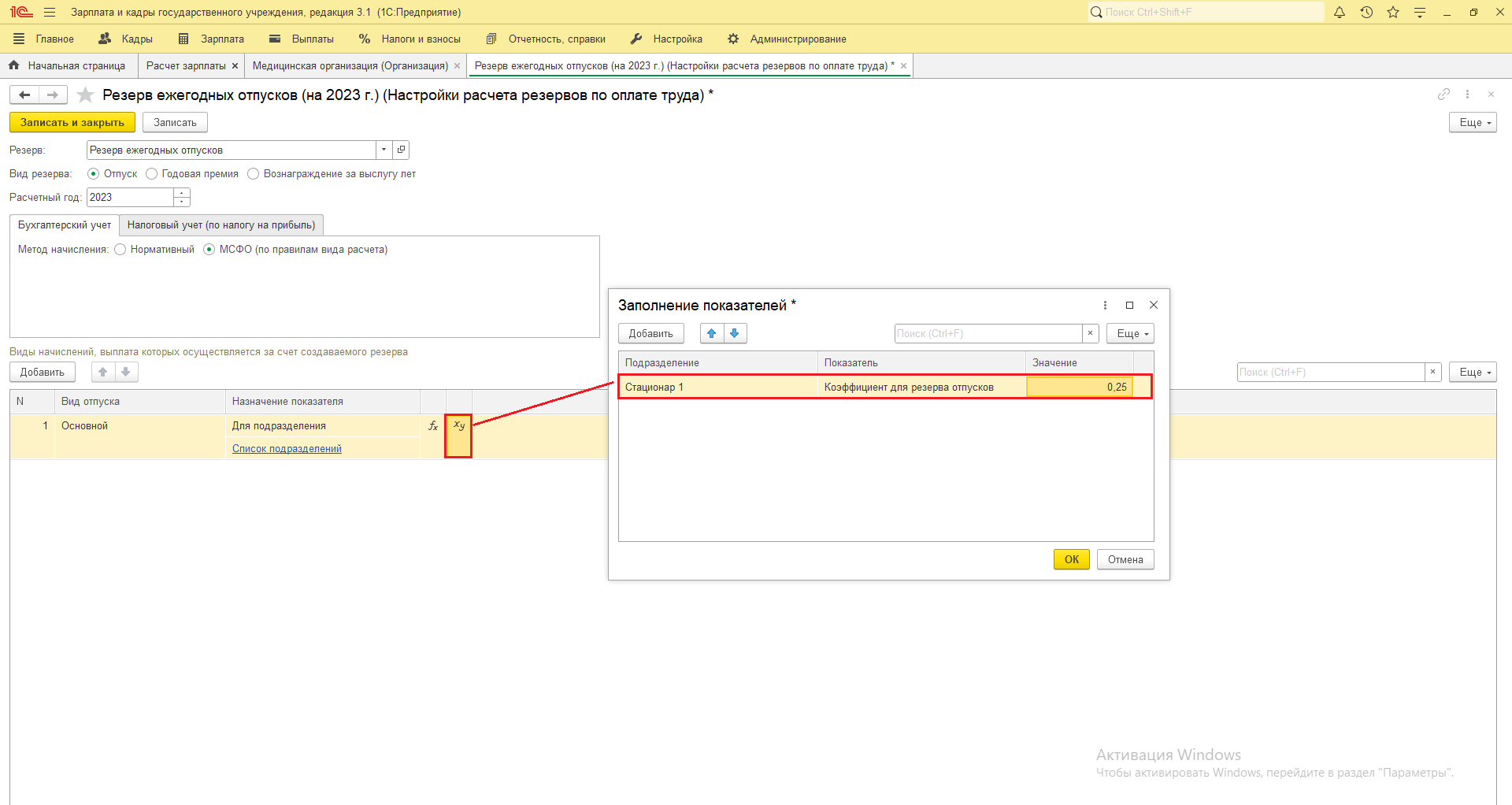Maximize the Заполнение показателей dialog

[1129, 305]
